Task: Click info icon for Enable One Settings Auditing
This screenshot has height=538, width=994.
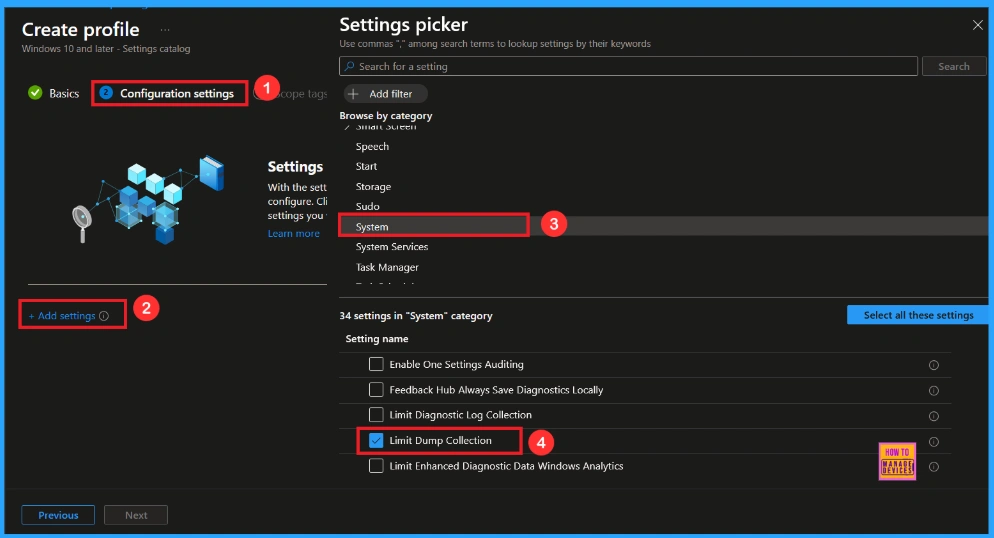Action: 933,365
